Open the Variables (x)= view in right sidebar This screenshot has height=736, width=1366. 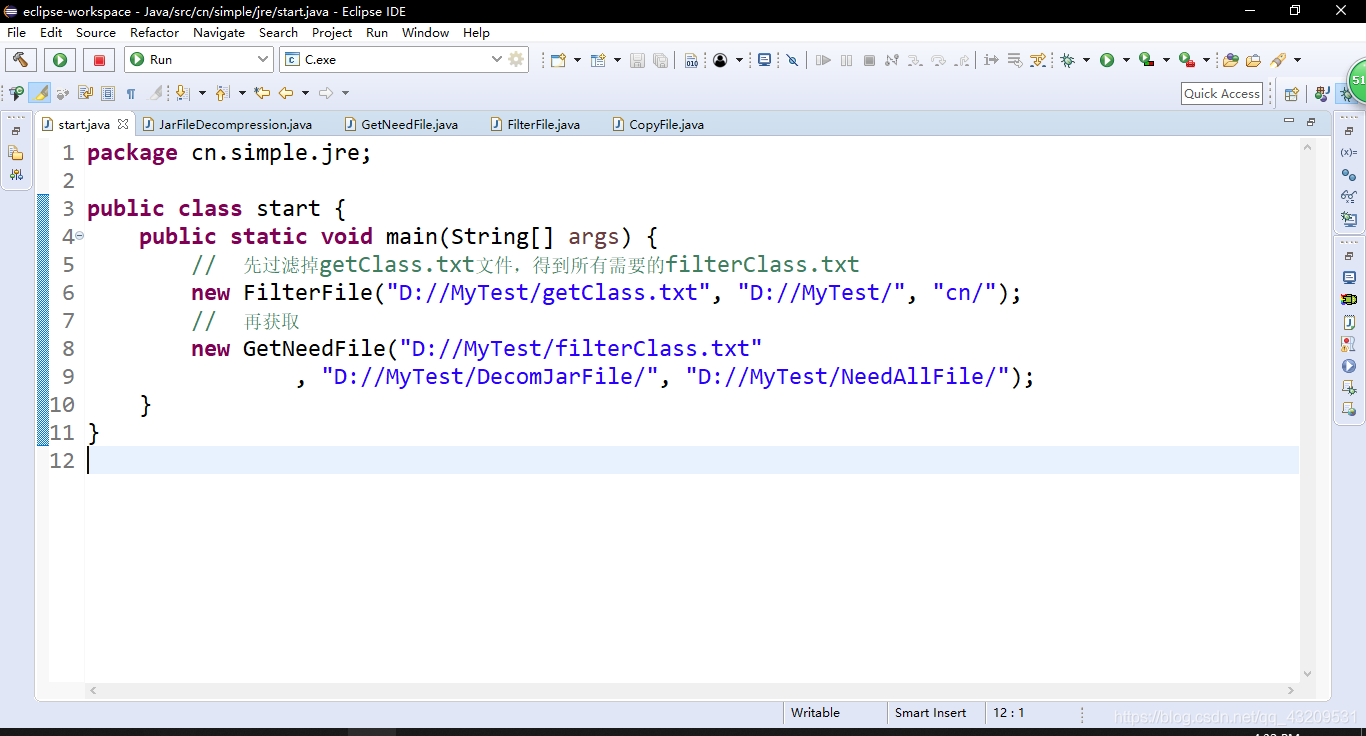coord(1349,153)
